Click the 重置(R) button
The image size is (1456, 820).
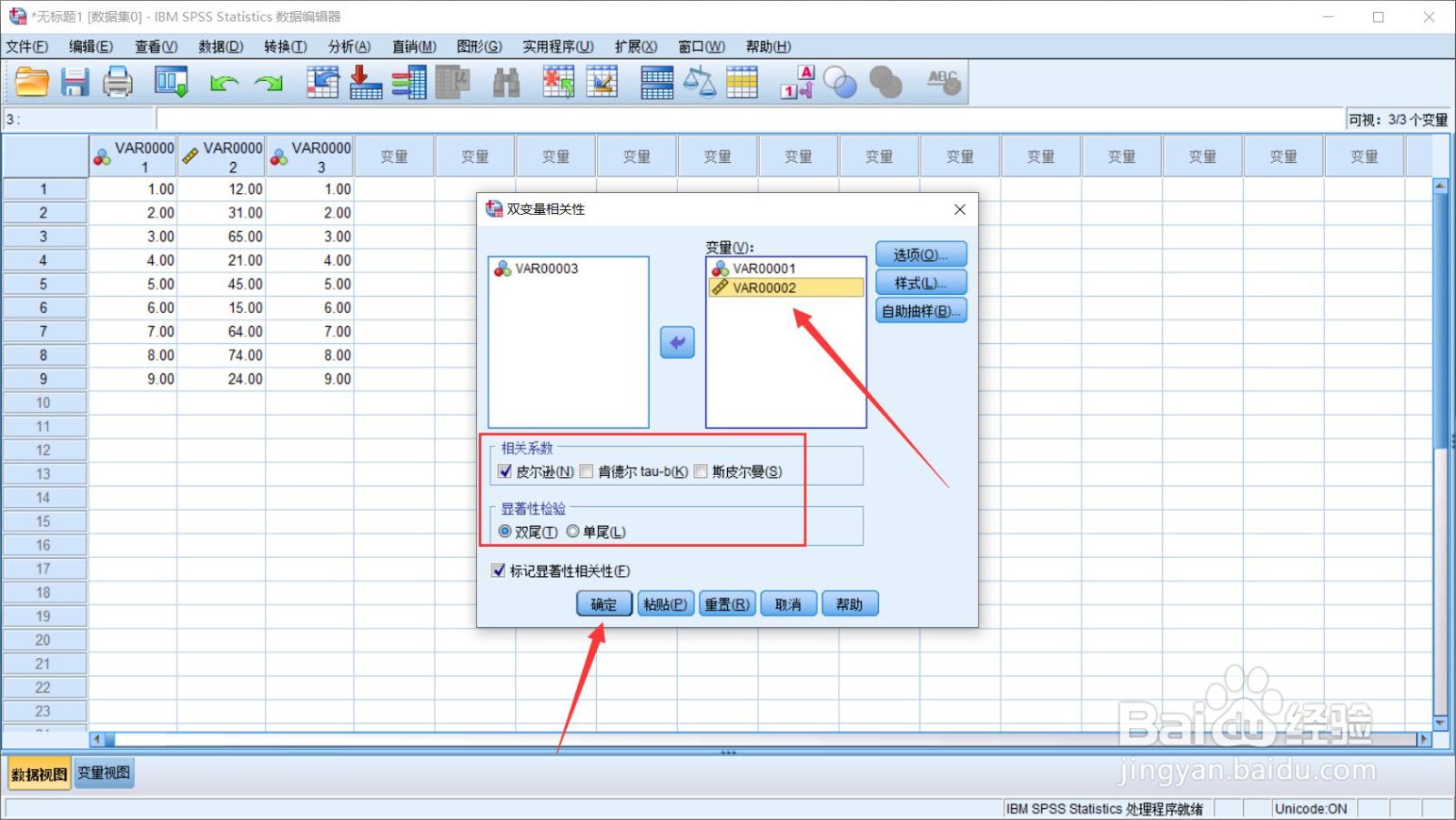pyautogui.click(x=727, y=604)
